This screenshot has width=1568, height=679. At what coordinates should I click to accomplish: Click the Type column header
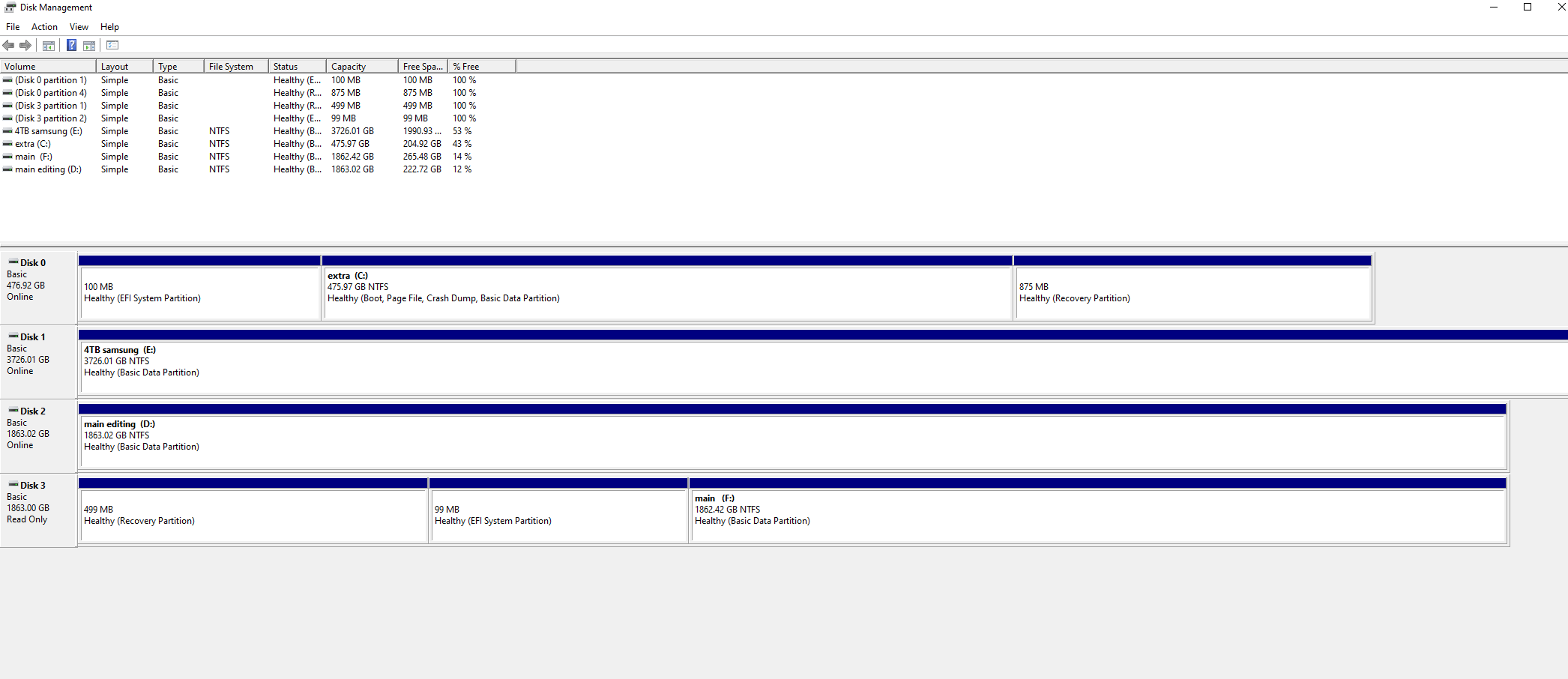pos(178,67)
